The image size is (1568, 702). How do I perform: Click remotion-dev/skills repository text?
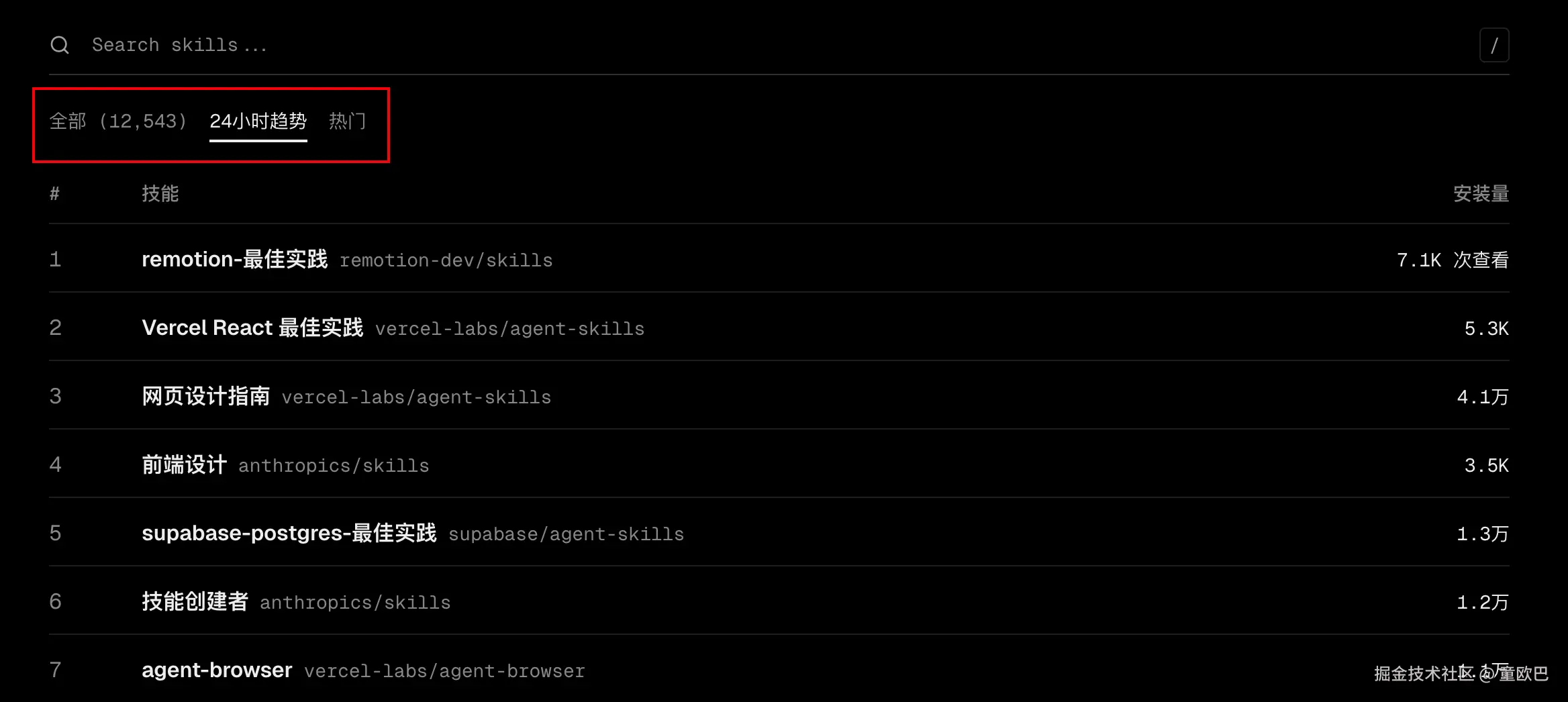446,260
